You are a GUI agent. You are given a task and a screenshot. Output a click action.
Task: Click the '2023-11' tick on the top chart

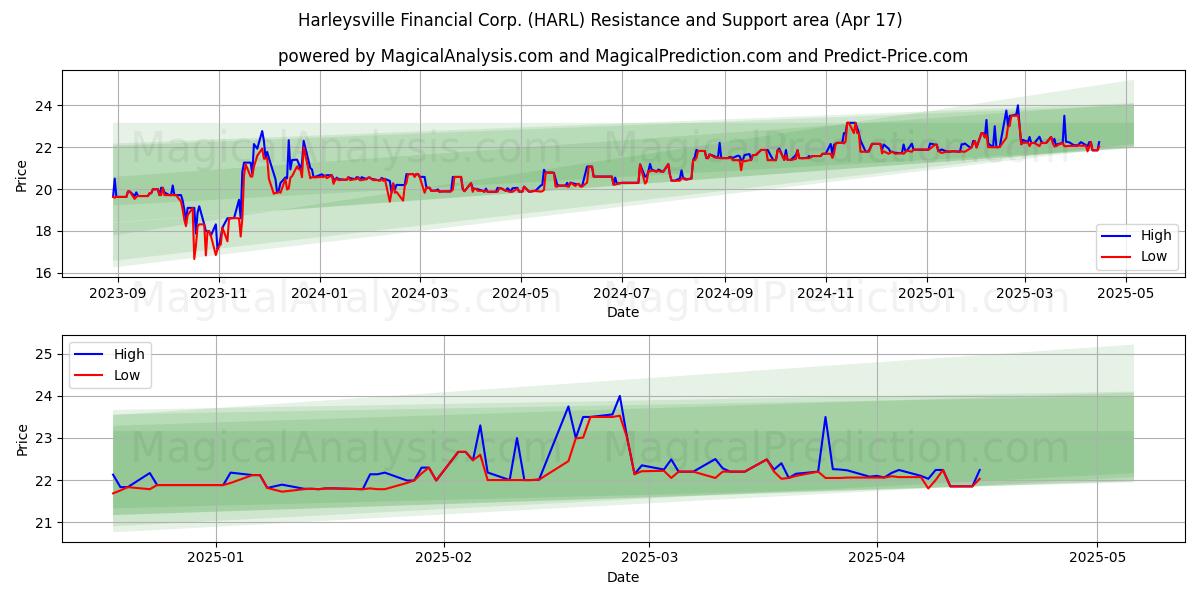point(219,294)
